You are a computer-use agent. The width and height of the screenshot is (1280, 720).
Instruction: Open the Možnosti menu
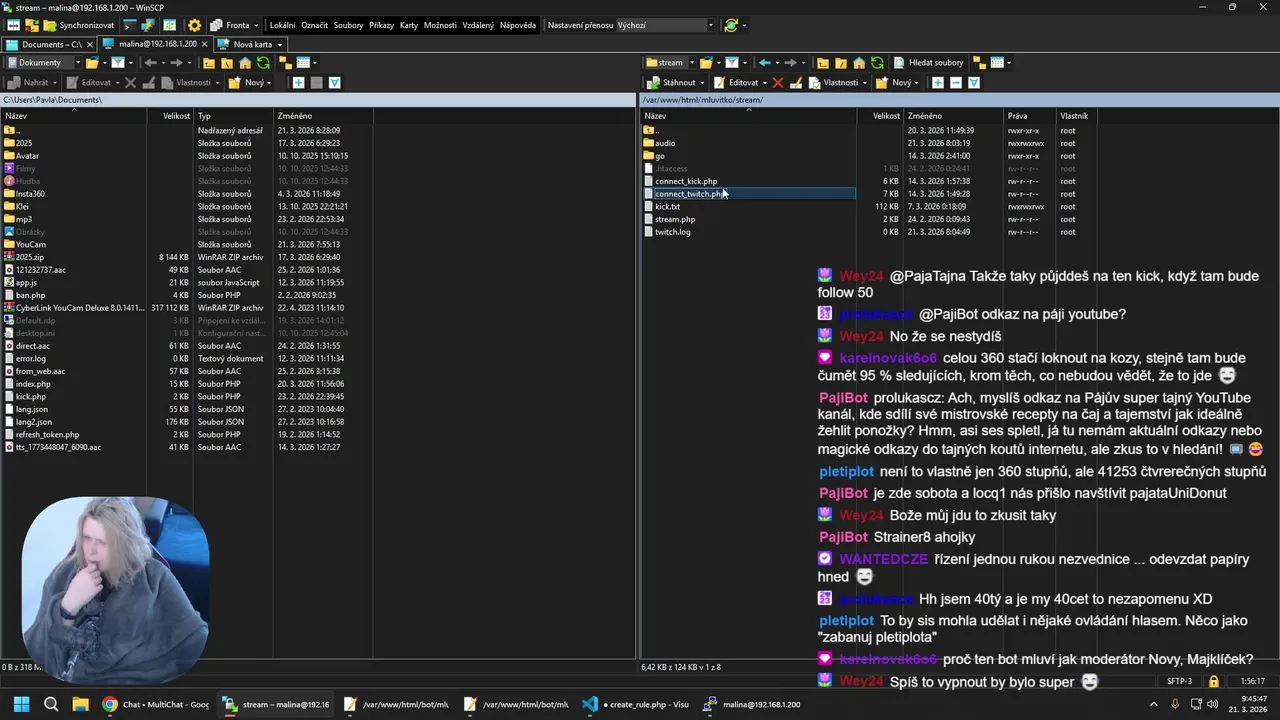click(440, 25)
